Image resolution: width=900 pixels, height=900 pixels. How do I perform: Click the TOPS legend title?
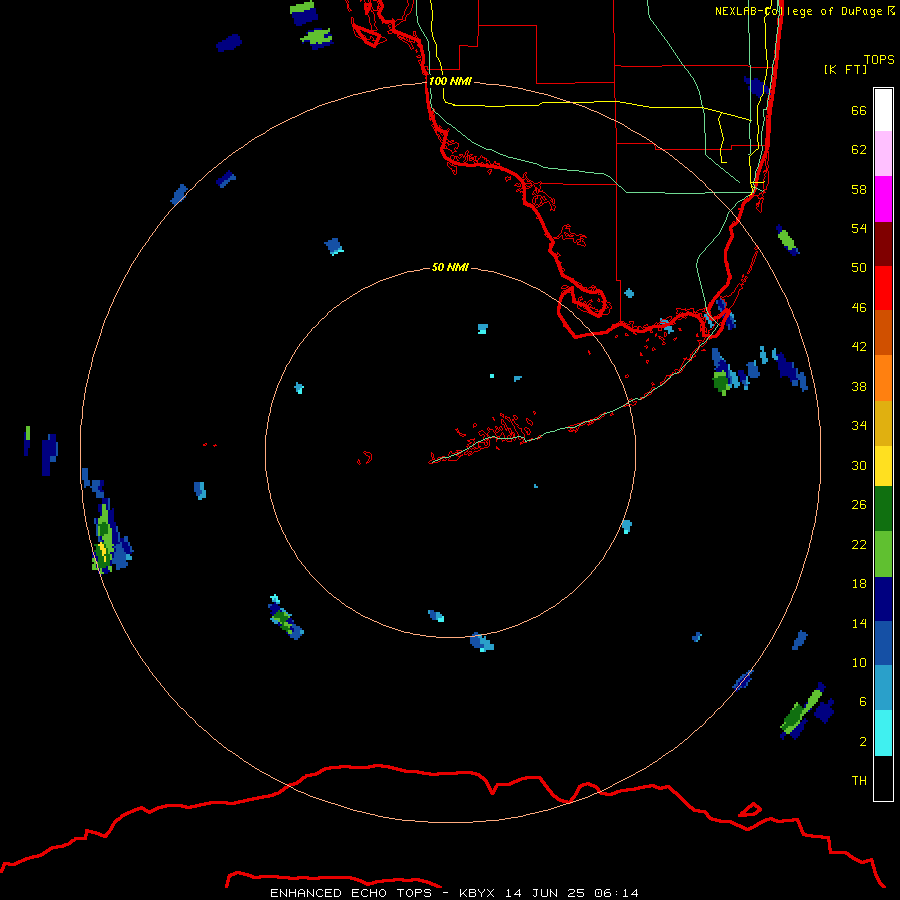pyautogui.click(x=879, y=59)
